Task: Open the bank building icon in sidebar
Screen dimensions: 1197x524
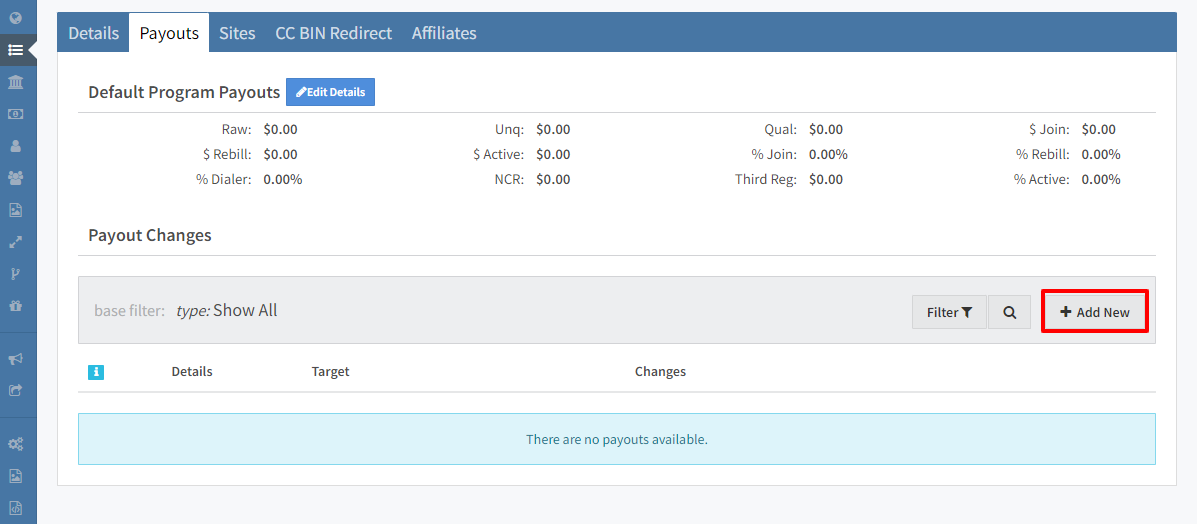Action: [x=16, y=81]
